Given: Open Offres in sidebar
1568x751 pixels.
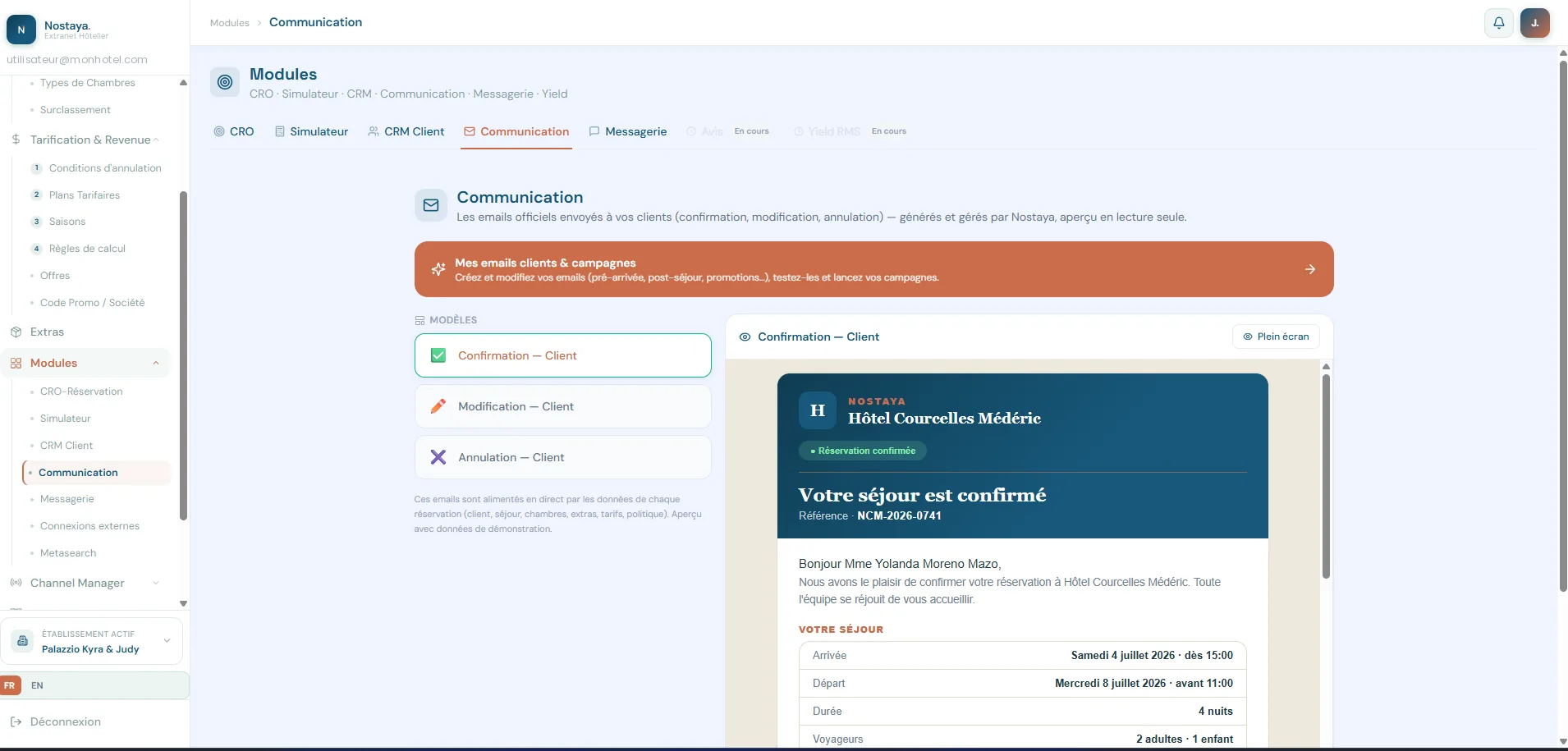Looking at the screenshot, I should [x=55, y=276].
